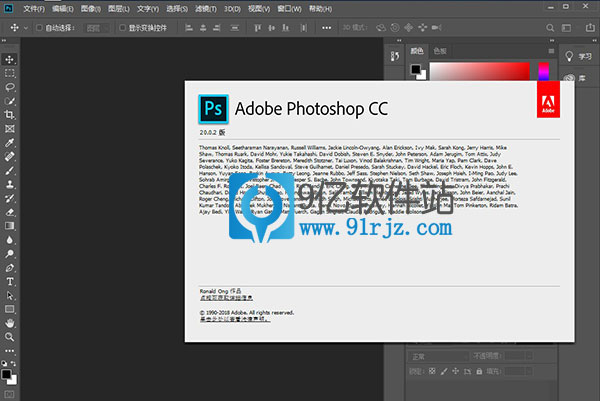Click align top edges icon

coord(258,28)
